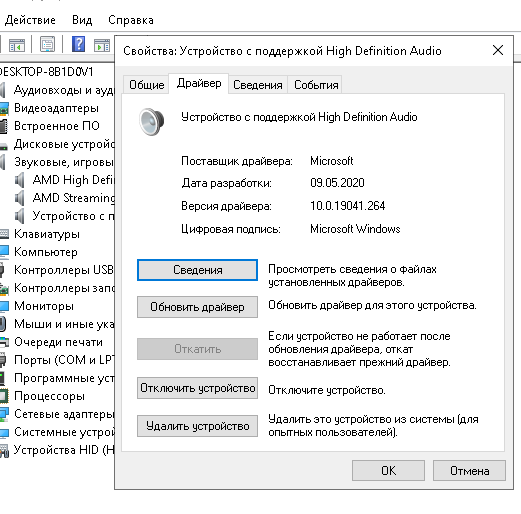
Task: Click driver version 10.0.19041.264 value
Action: [347, 206]
